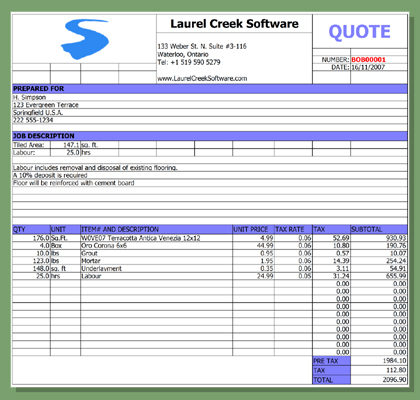The height and width of the screenshot is (400, 420).
Task: Click the JOB DESCRIPTION header bar
Action: coord(210,136)
